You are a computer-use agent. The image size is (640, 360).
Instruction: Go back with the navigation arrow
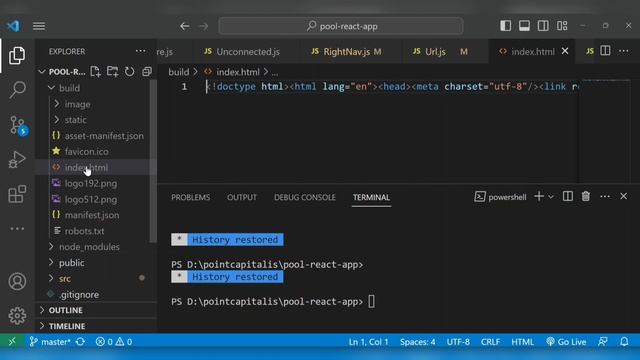tap(184, 26)
